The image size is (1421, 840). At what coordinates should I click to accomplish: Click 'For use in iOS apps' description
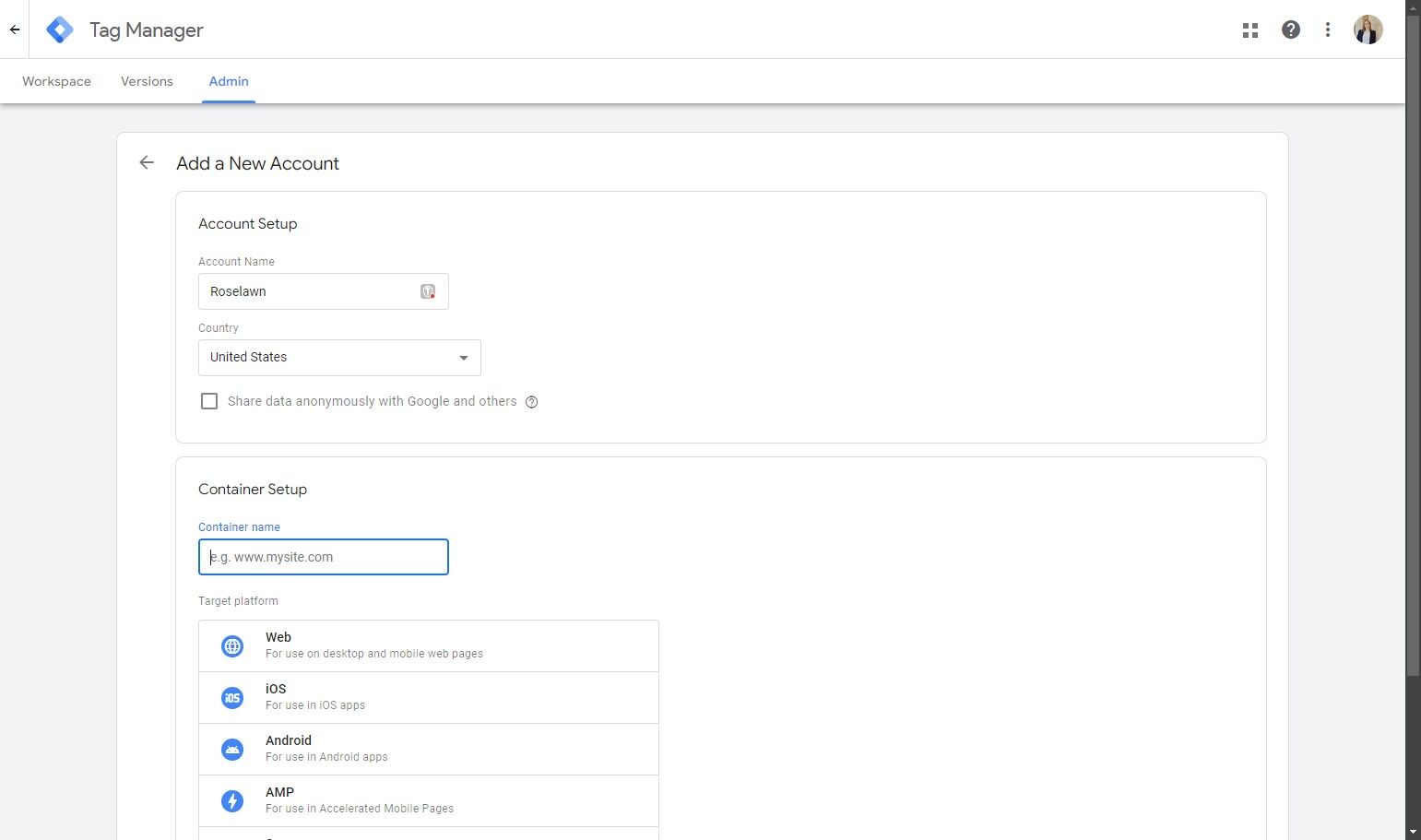tap(315, 705)
